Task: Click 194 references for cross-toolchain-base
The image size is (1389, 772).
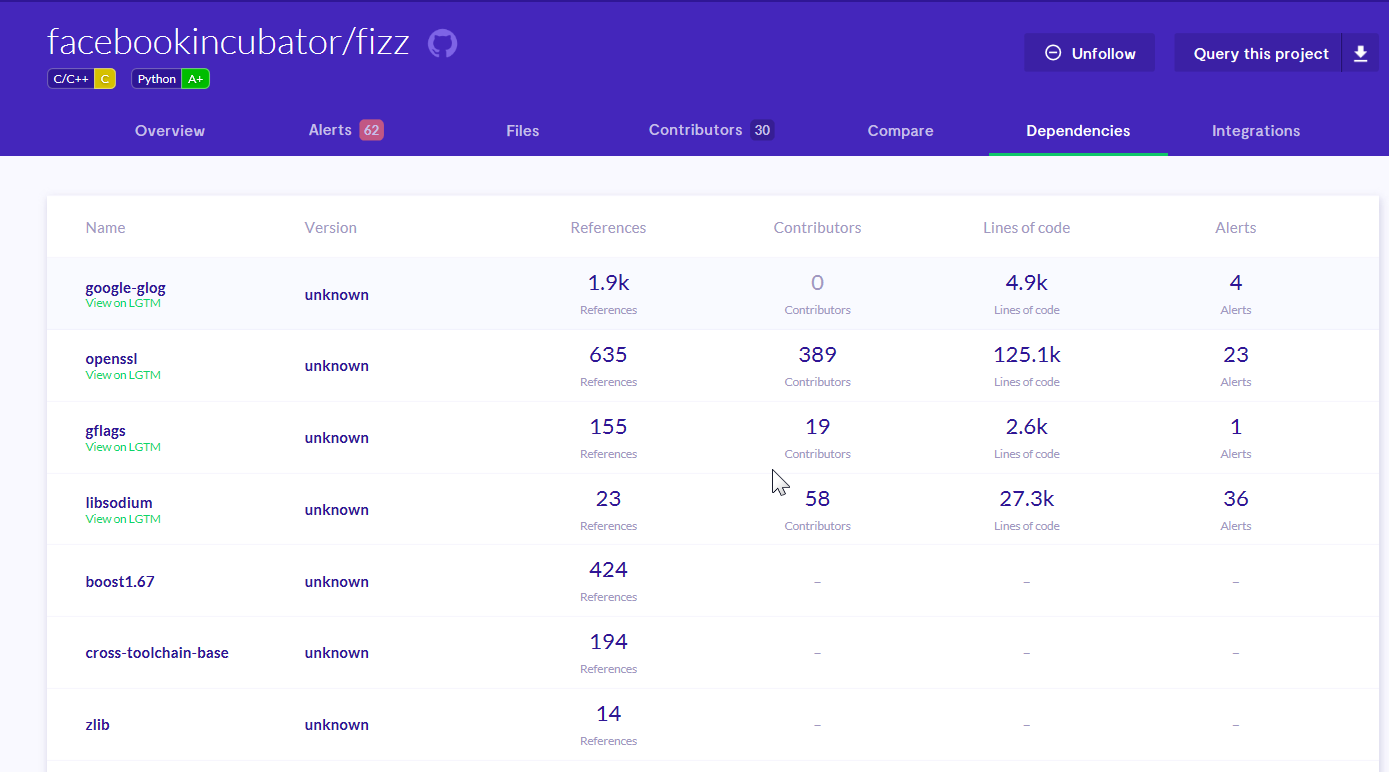Action: [608, 642]
